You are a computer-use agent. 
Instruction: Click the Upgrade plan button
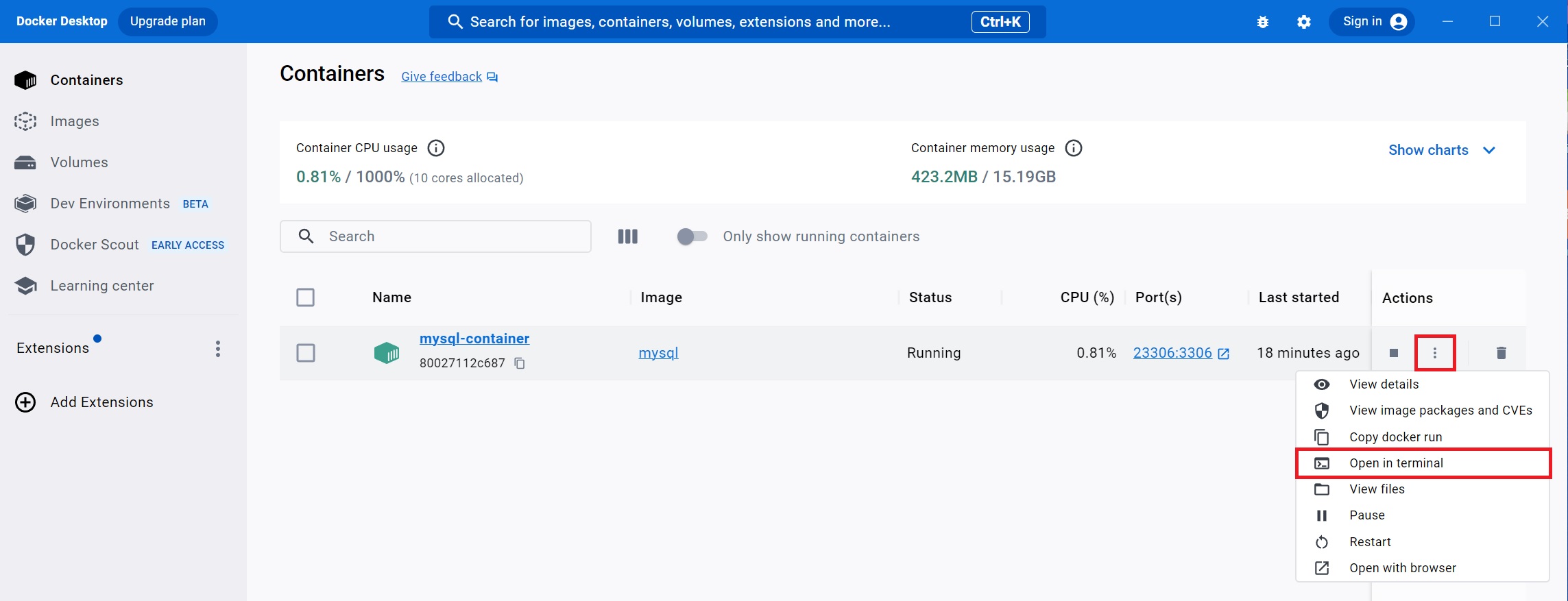tap(168, 21)
